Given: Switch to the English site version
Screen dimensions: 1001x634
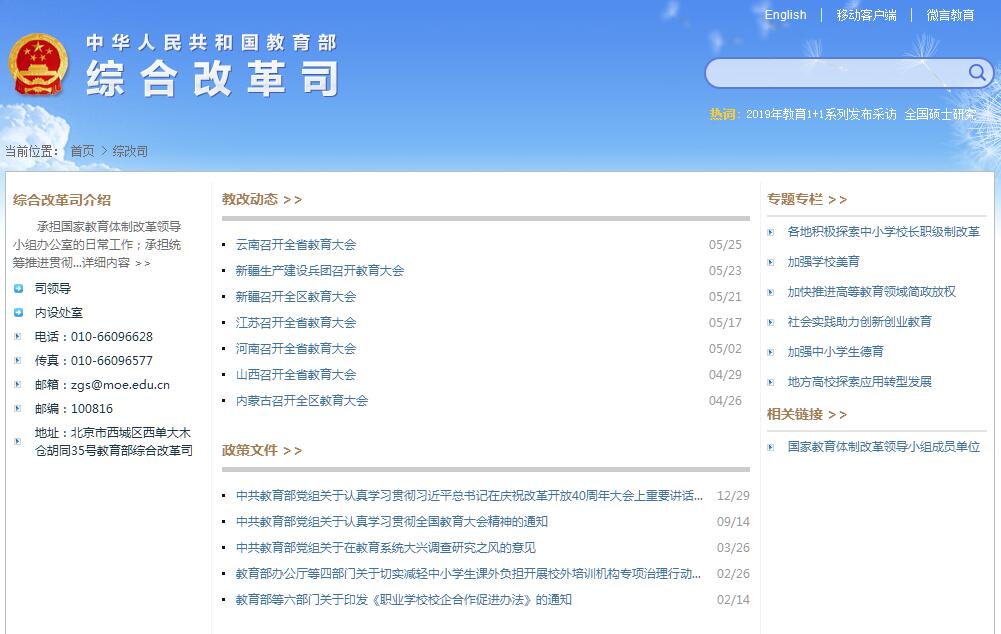Looking at the screenshot, I should [x=785, y=15].
